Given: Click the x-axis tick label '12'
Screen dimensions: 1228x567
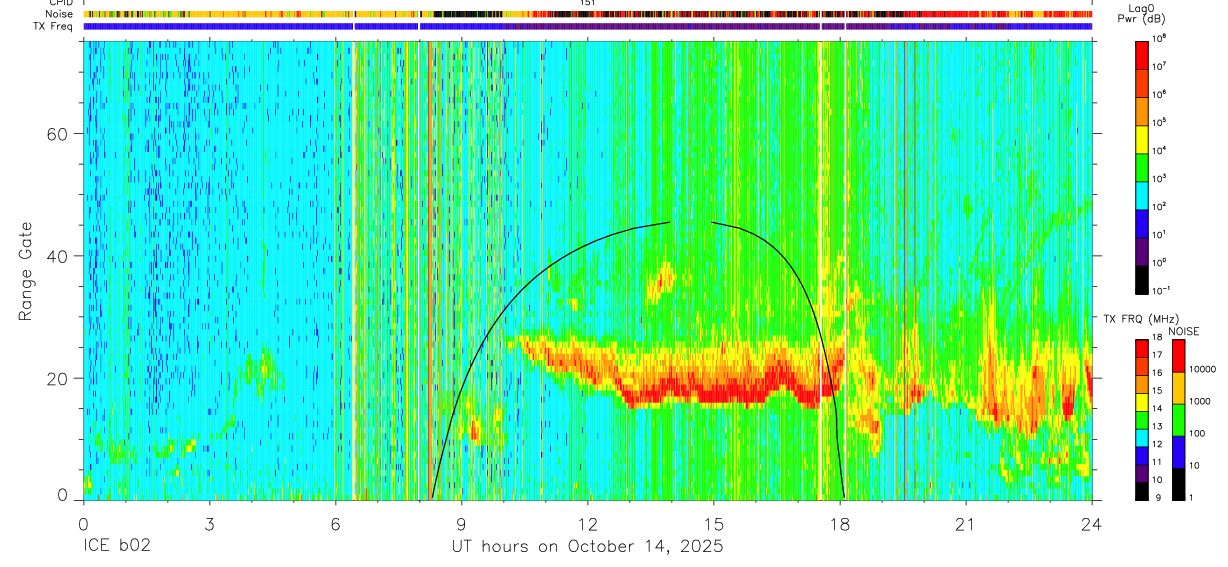Looking at the screenshot, I should pyautogui.click(x=587, y=524).
